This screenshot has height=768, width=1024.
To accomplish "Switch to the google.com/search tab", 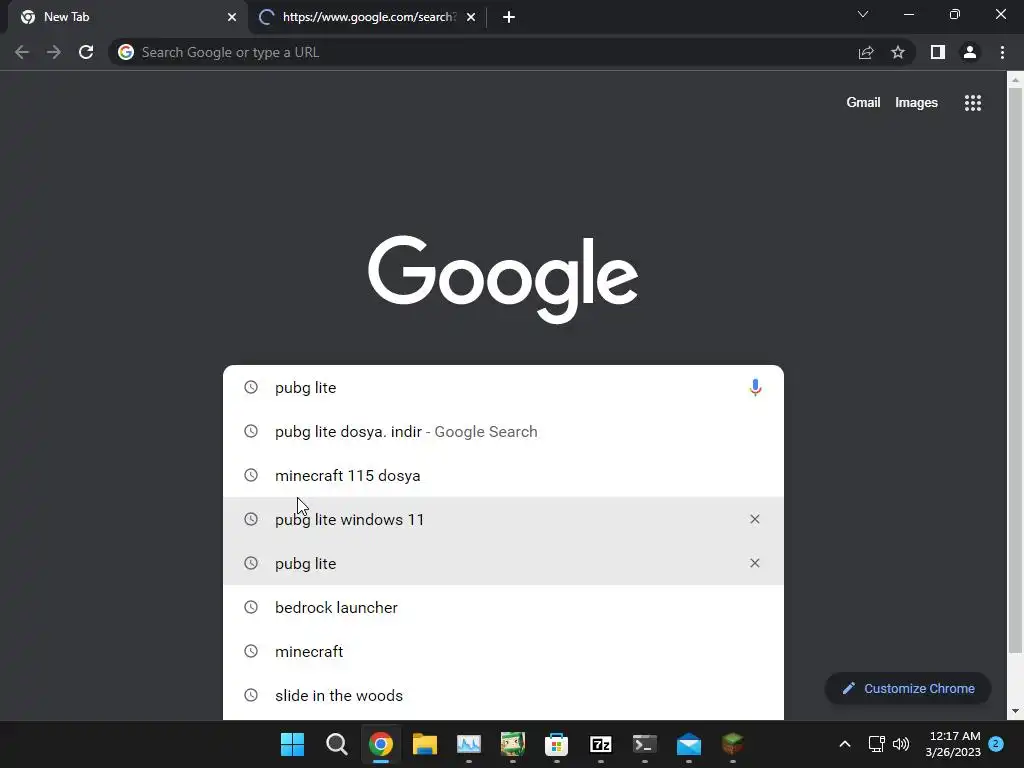I will (x=366, y=17).
